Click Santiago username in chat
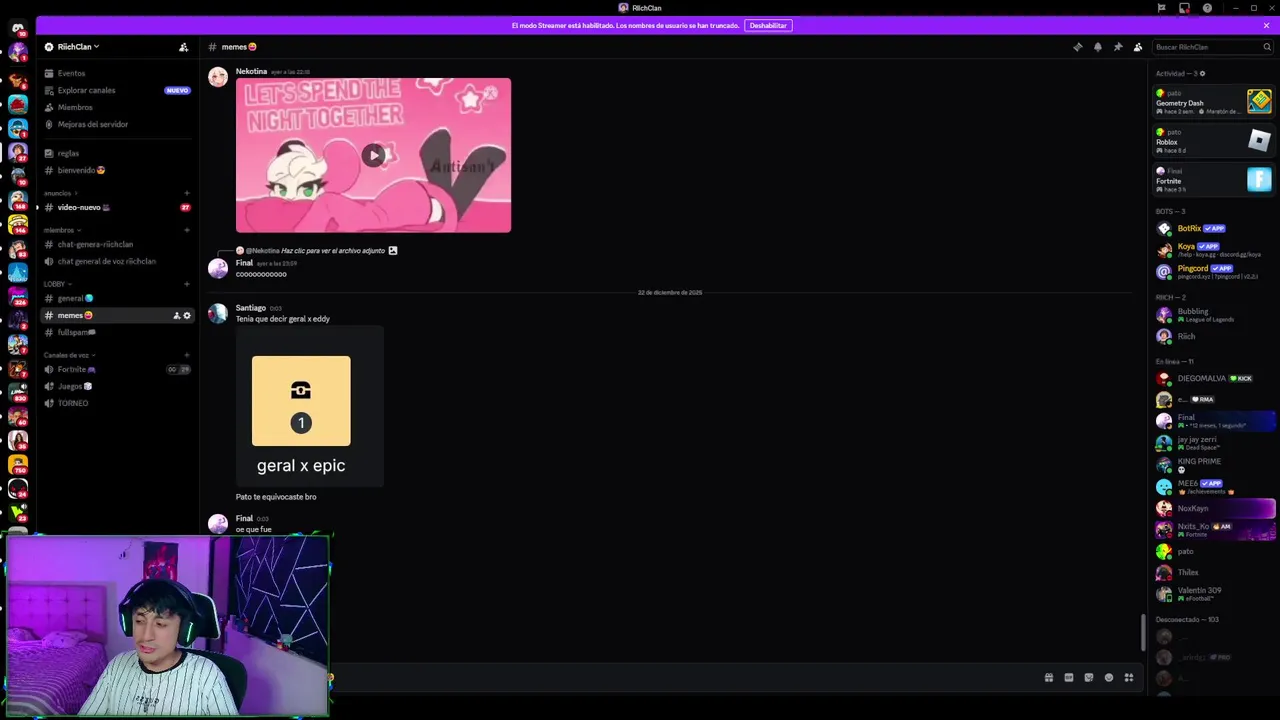1280x720 pixels. click(x=250, y=308)
